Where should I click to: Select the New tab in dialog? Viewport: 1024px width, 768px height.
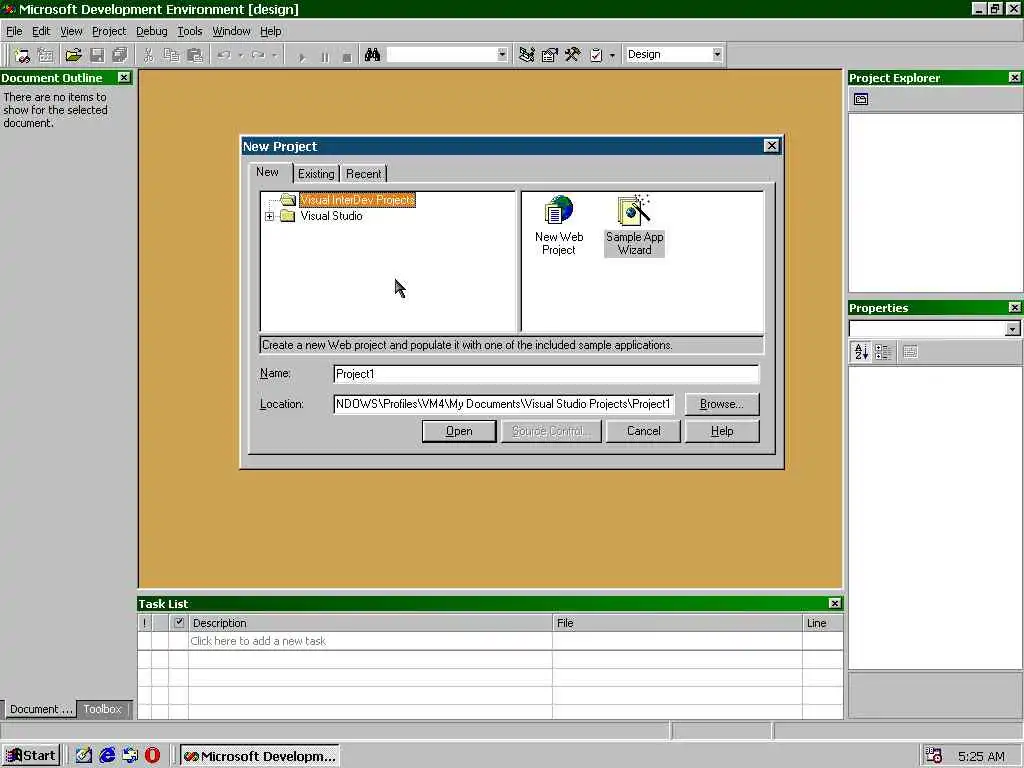pos(268,172)
